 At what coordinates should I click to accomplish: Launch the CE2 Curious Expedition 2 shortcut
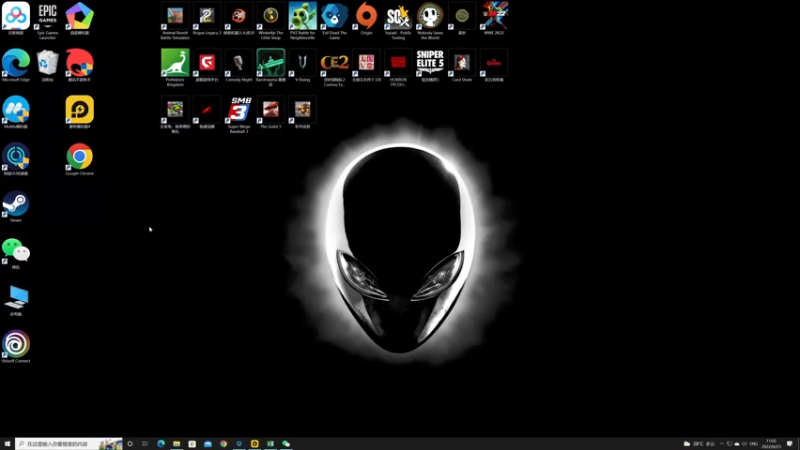[334, 67]
